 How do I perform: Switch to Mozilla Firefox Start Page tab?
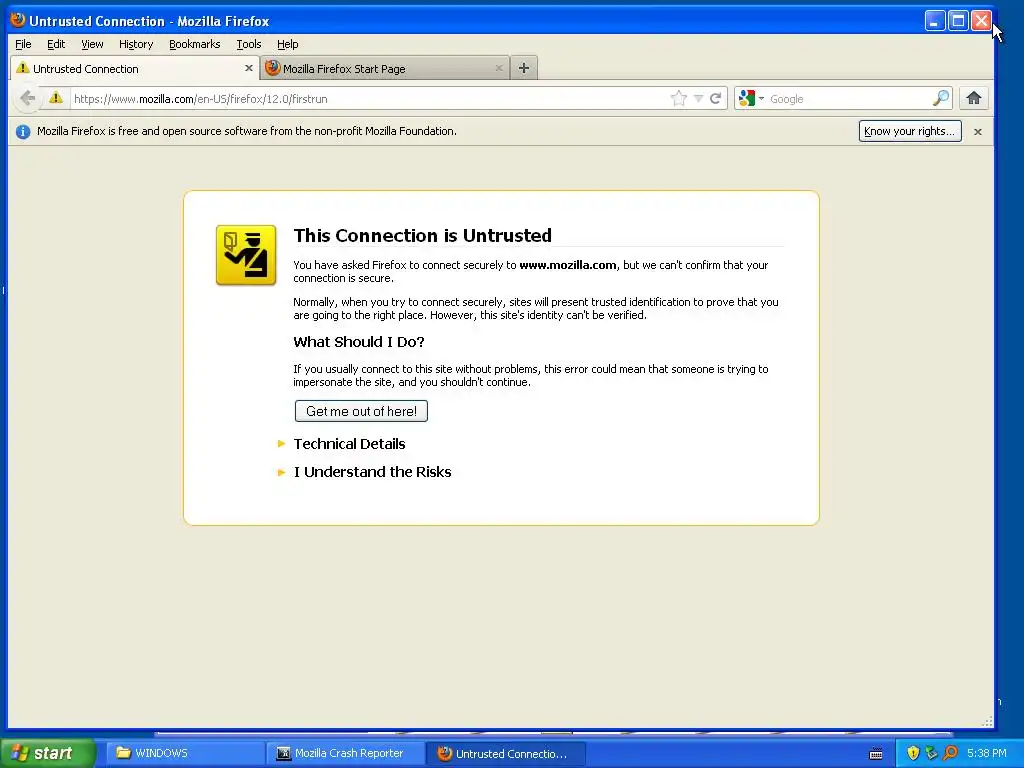coord(385,68)
